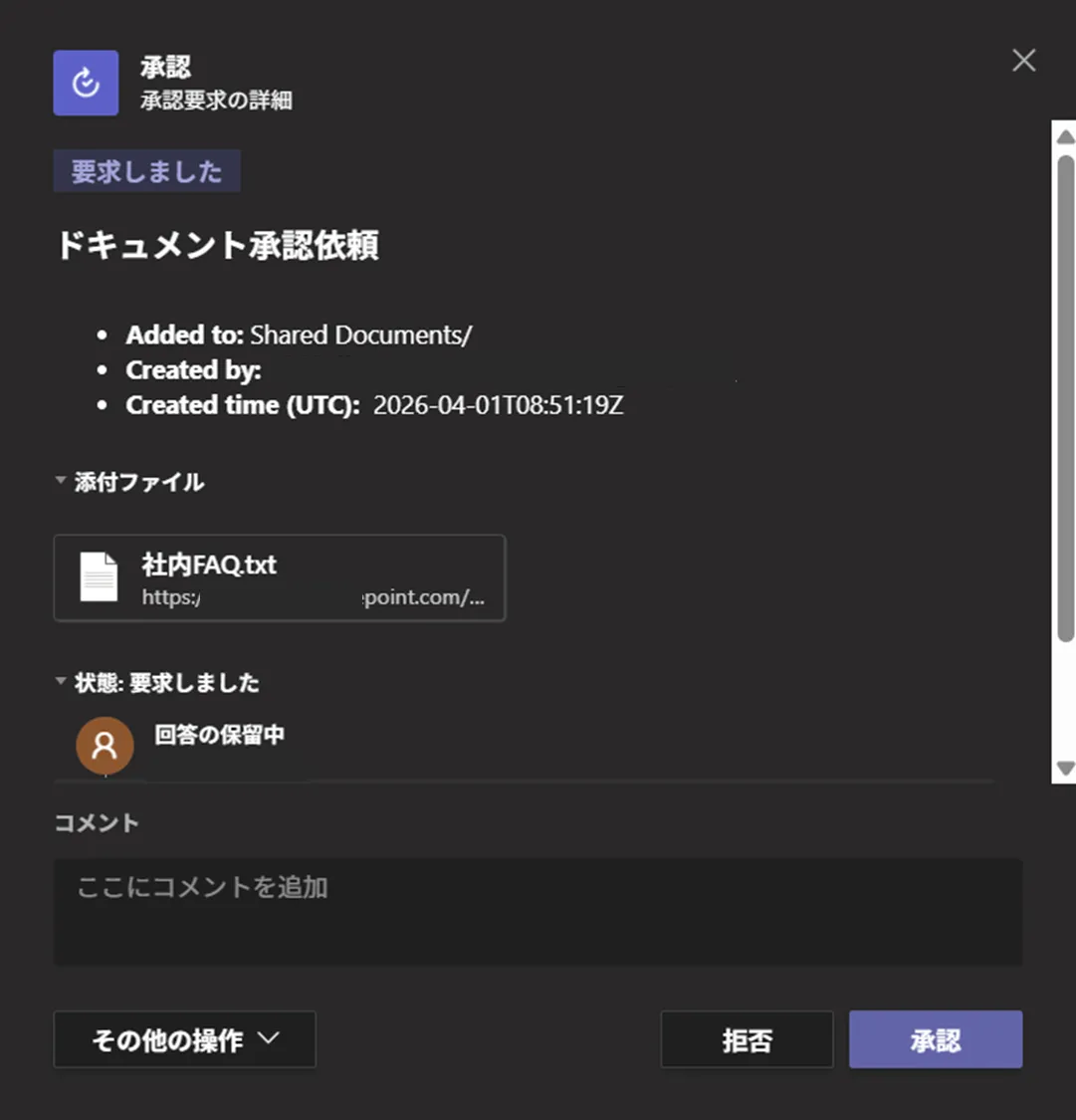This screenshot has height=1120, width=1076.
Task: Reject the request with the 拒否 button
Action: (747, 1038)
